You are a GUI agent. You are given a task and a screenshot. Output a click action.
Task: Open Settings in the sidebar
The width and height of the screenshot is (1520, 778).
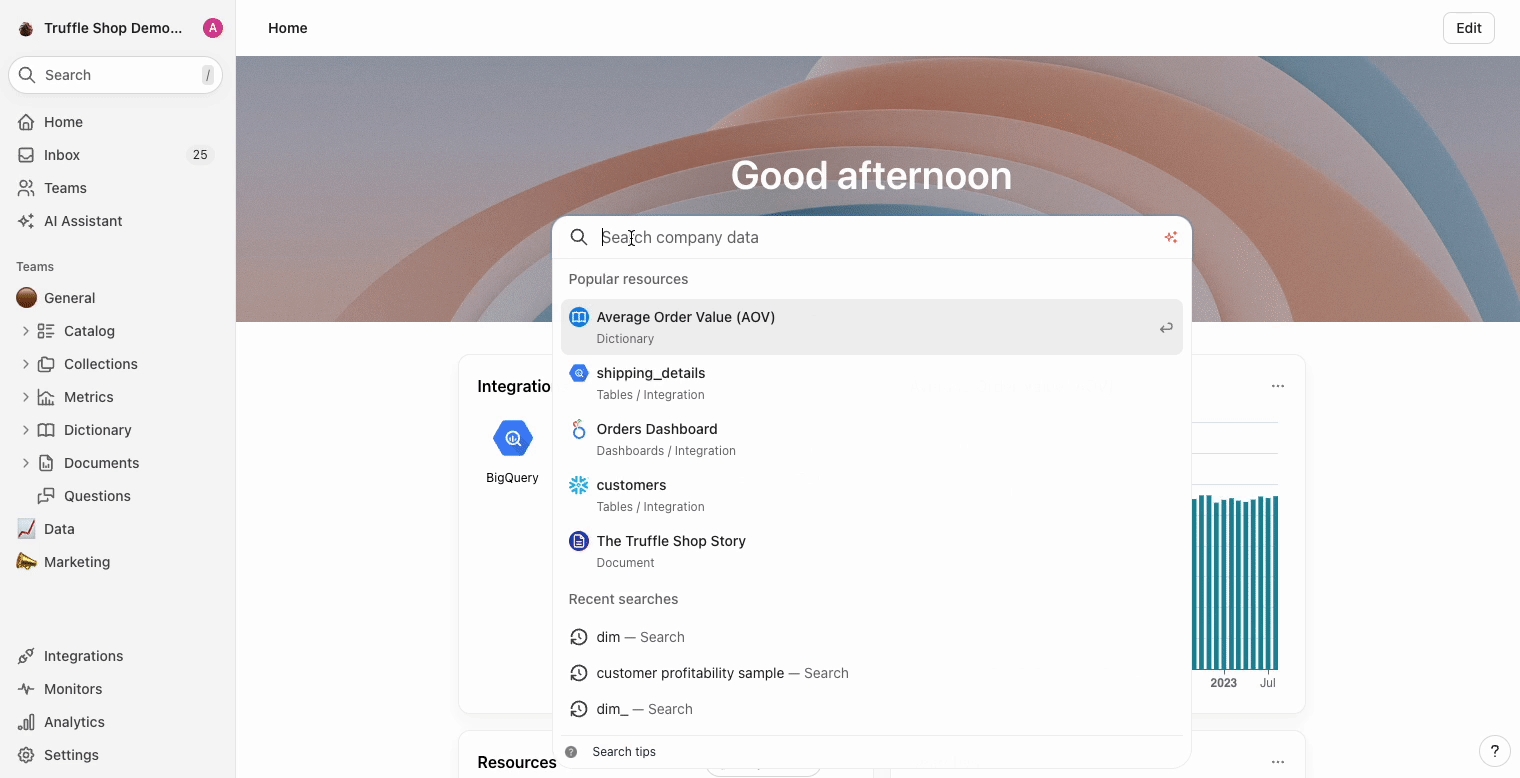(x=71, y=755)
